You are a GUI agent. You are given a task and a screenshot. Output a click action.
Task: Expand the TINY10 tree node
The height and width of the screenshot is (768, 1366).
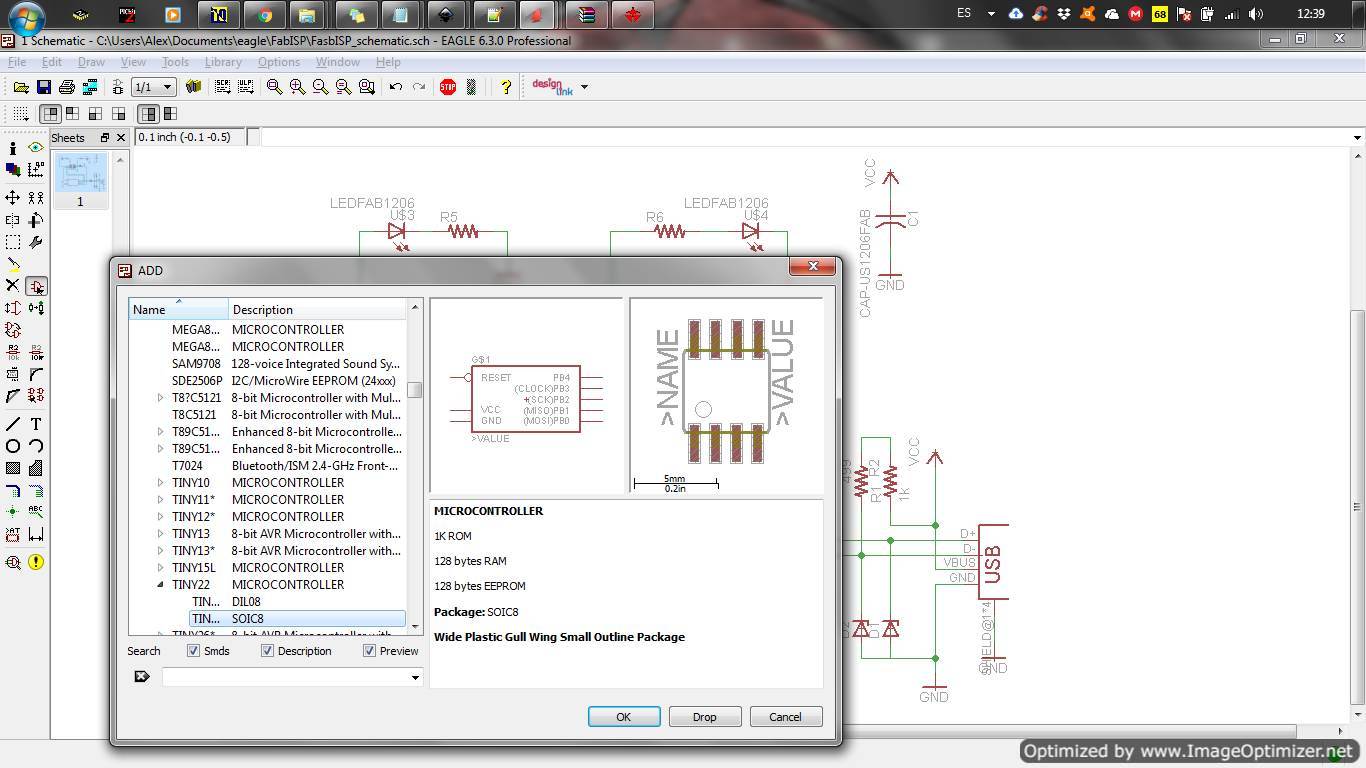pyautogui.click(x=160, y=482)
